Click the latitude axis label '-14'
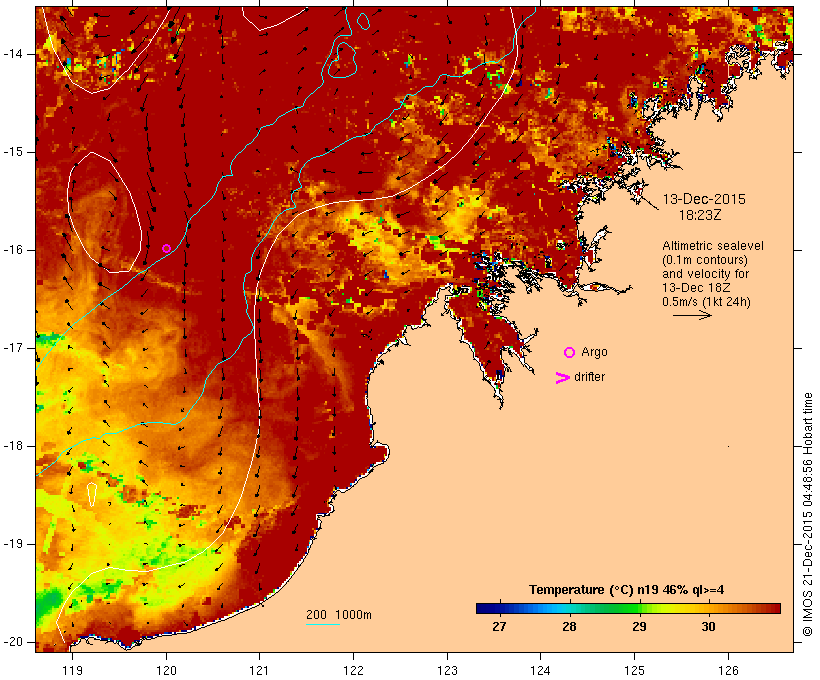The image size is (820, 680). click(13, 54)
